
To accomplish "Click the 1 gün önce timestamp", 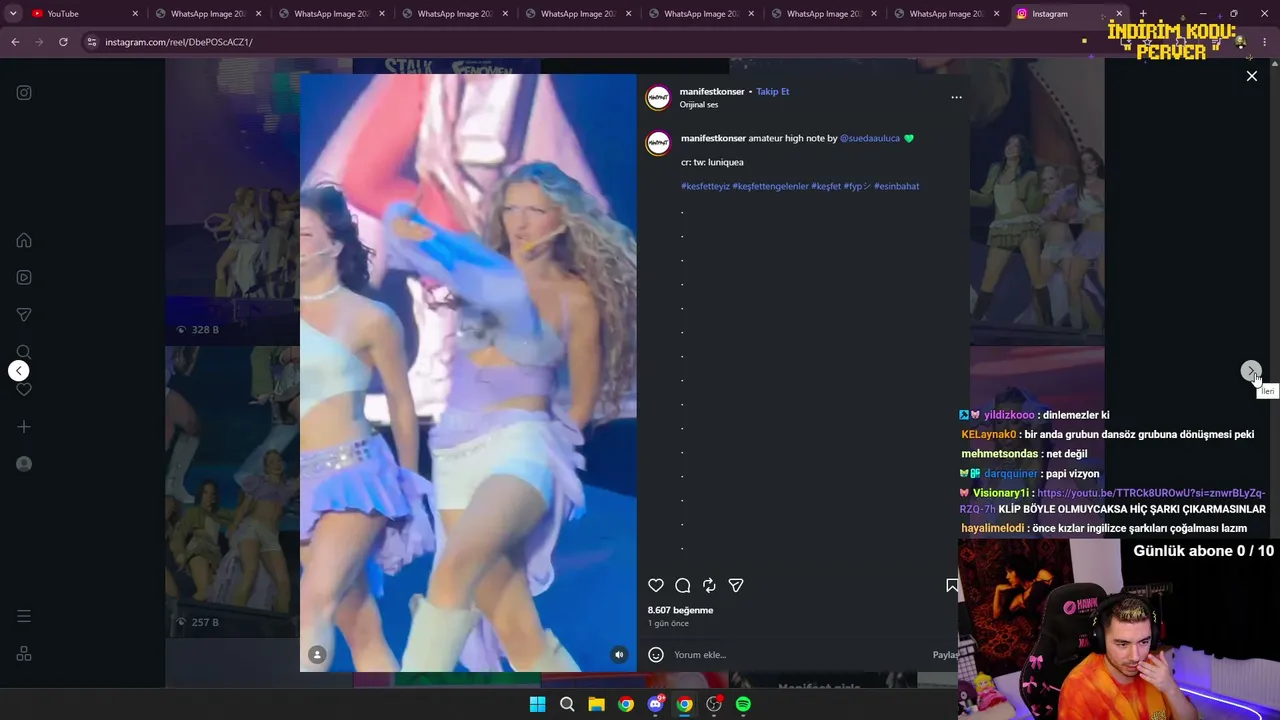I will (668, 624).
